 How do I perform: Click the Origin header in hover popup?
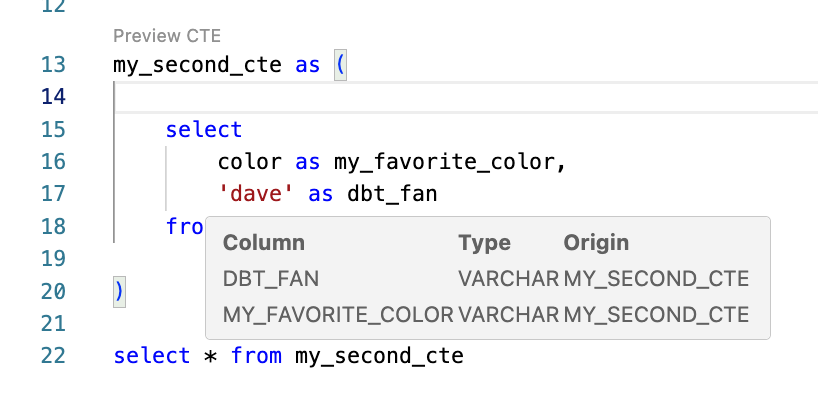coord(596,243)
